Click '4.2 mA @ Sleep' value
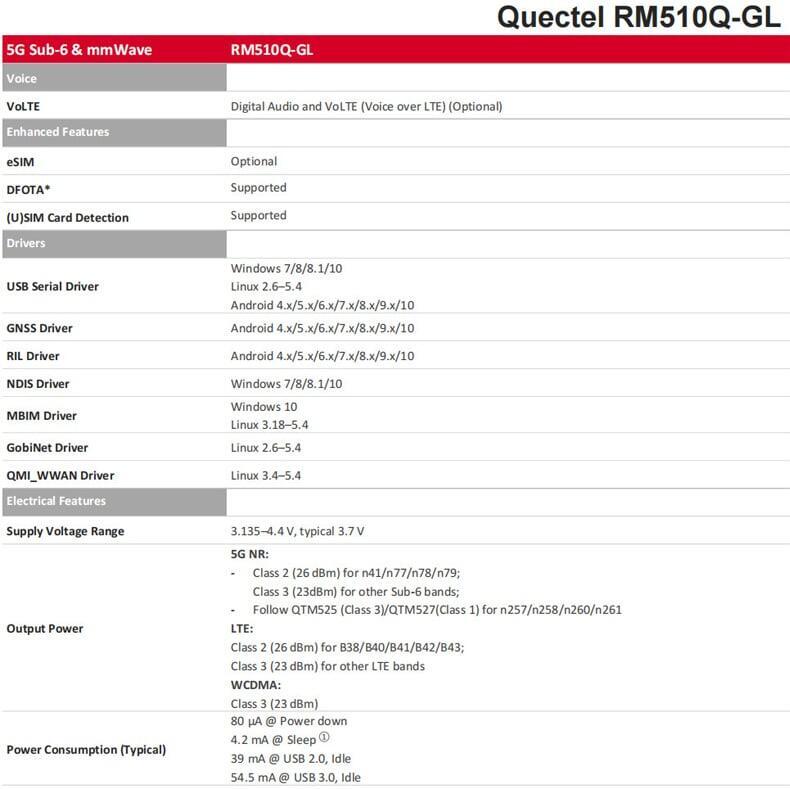The width and height of the screenshot is (790, 789). [x=280, y=740]
